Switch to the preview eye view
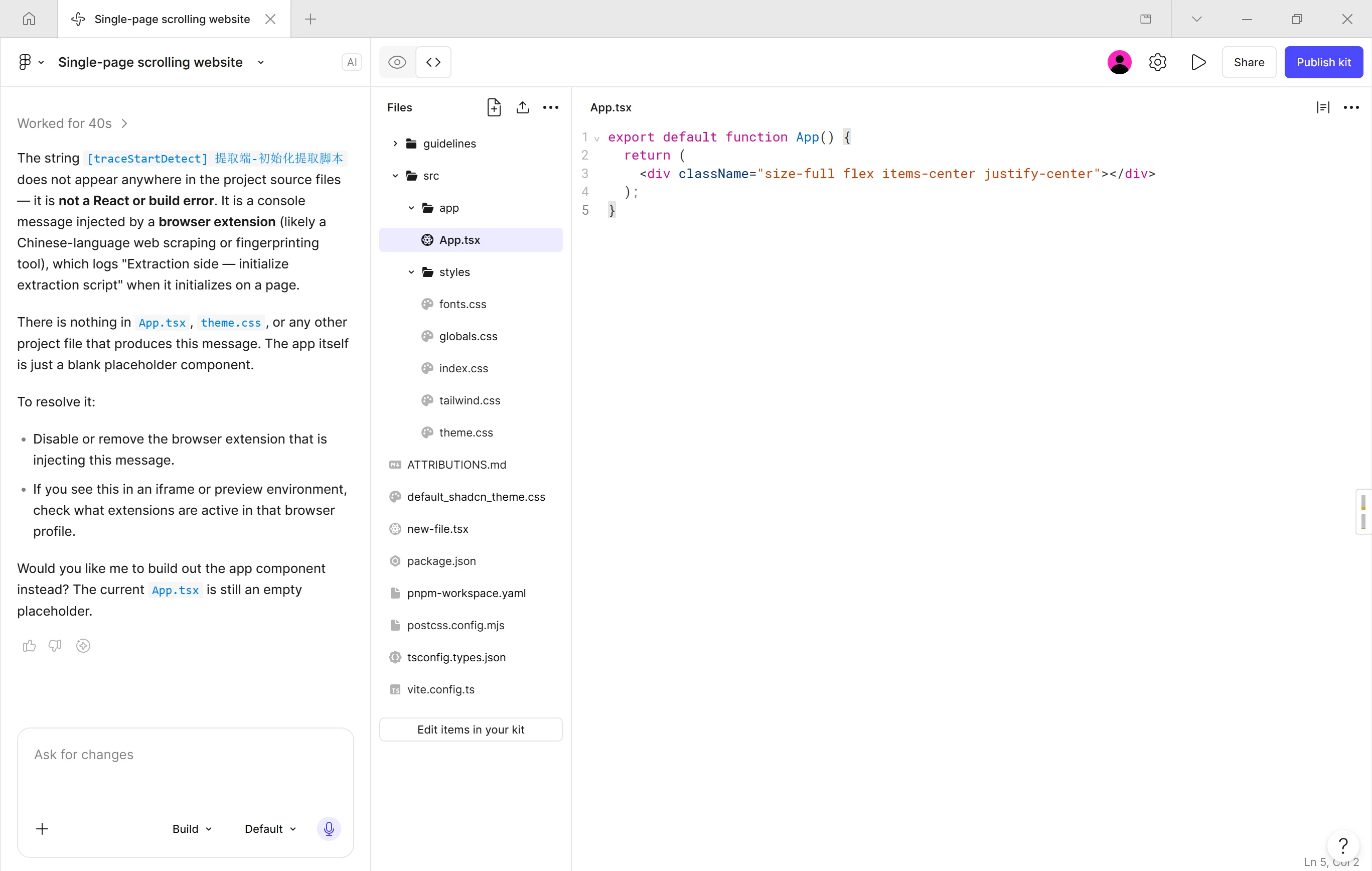Screen dimensions: 1372x871 (x=397, y=62)
